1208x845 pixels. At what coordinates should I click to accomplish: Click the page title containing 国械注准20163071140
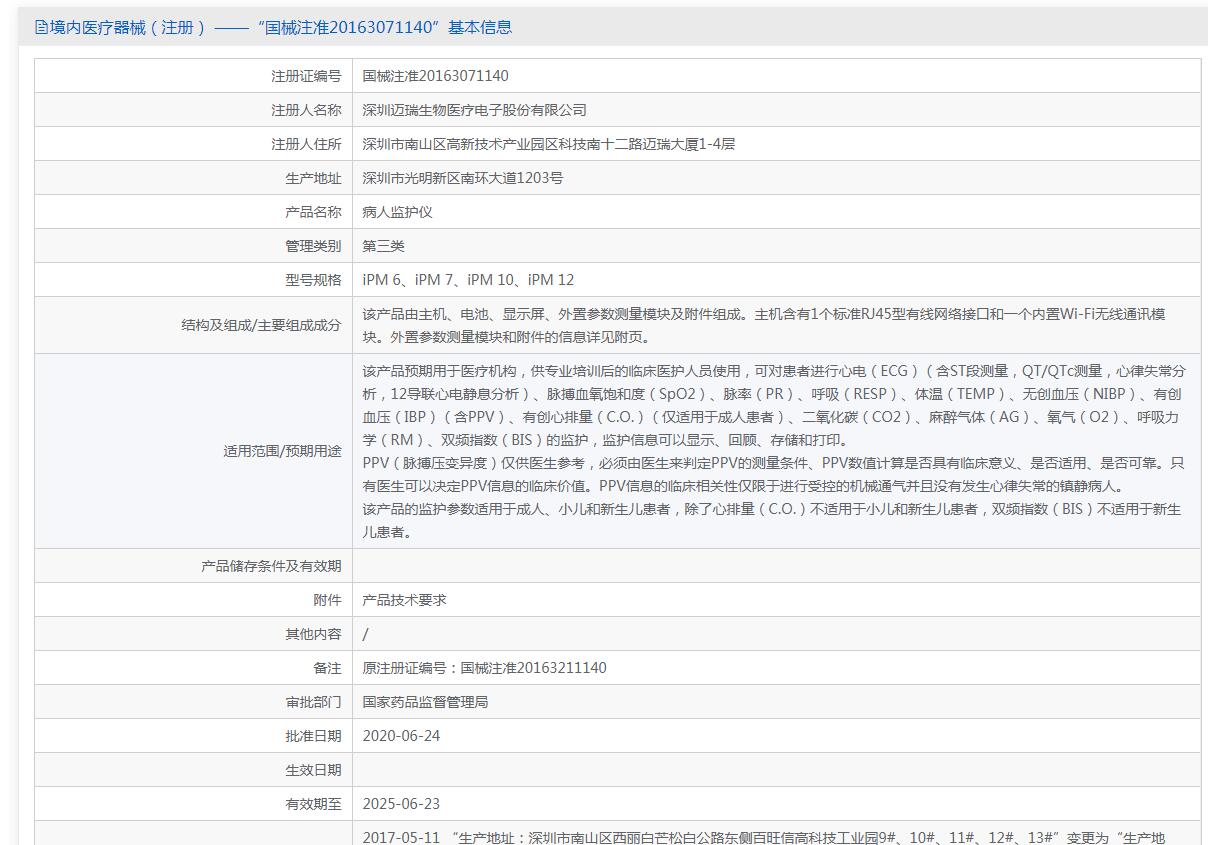(281, 27)
